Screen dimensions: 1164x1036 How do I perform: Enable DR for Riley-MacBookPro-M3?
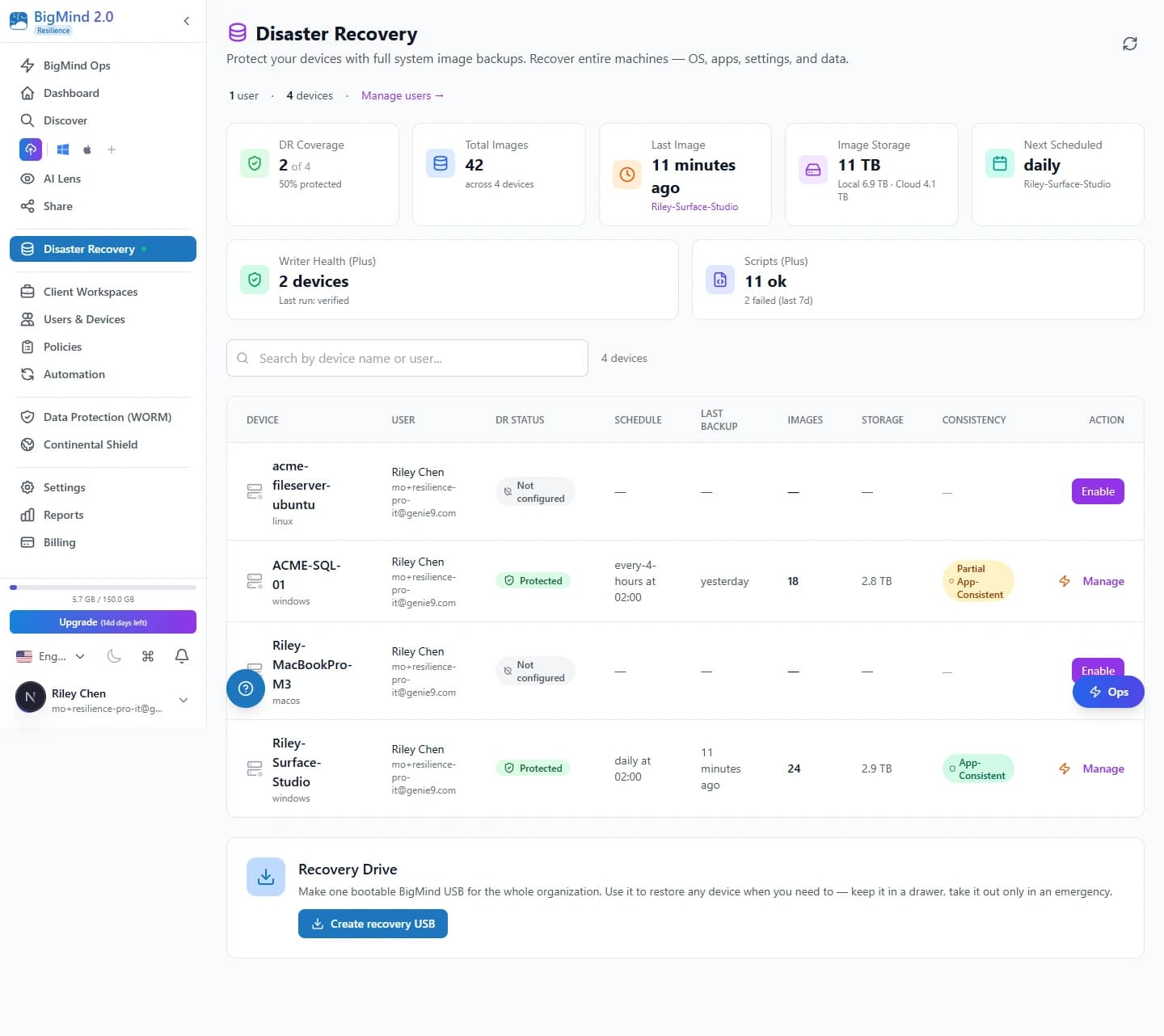tap(1098, 668)
